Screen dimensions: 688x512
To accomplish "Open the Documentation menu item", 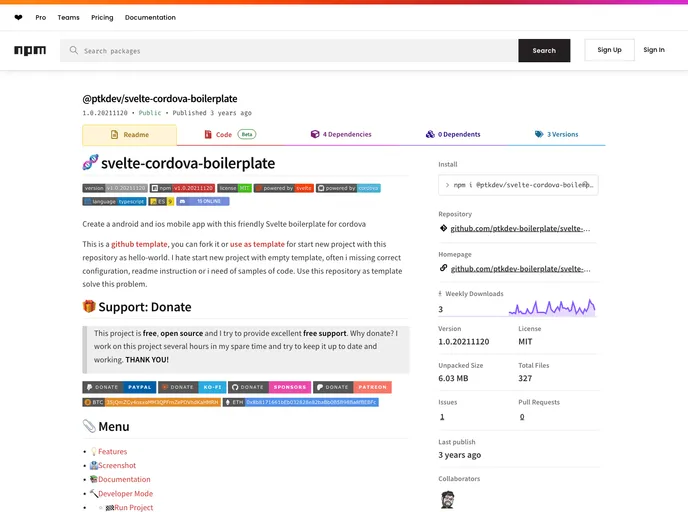I will click(x=150, y=18).
